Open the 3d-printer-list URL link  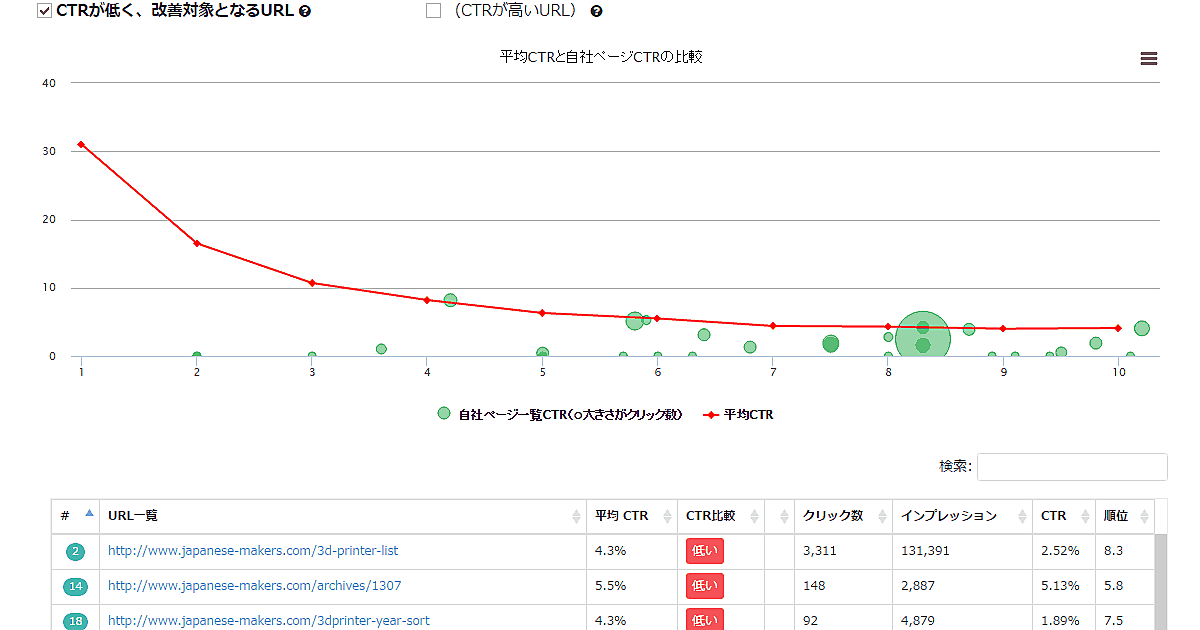click(x=253, y=551)
